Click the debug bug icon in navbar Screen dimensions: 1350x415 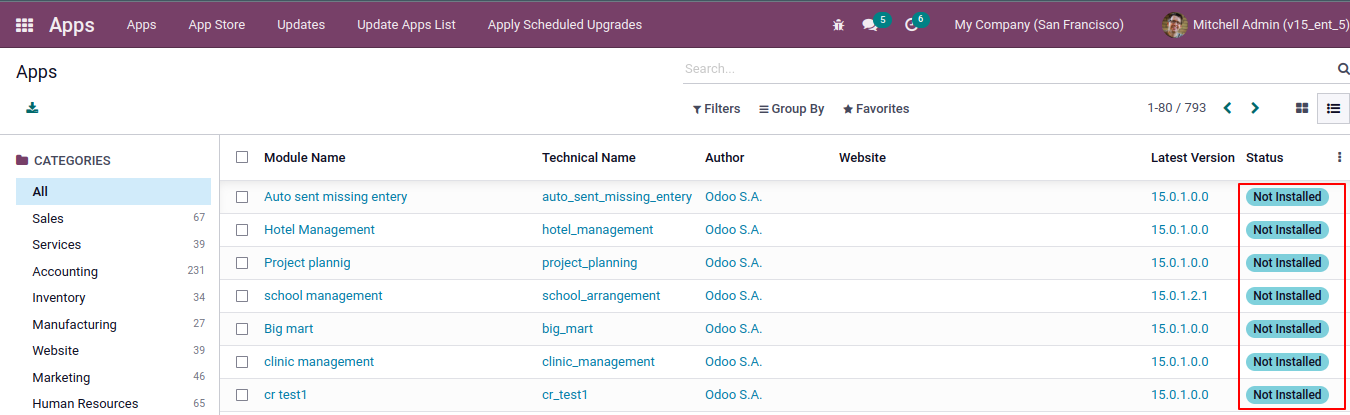838,25
